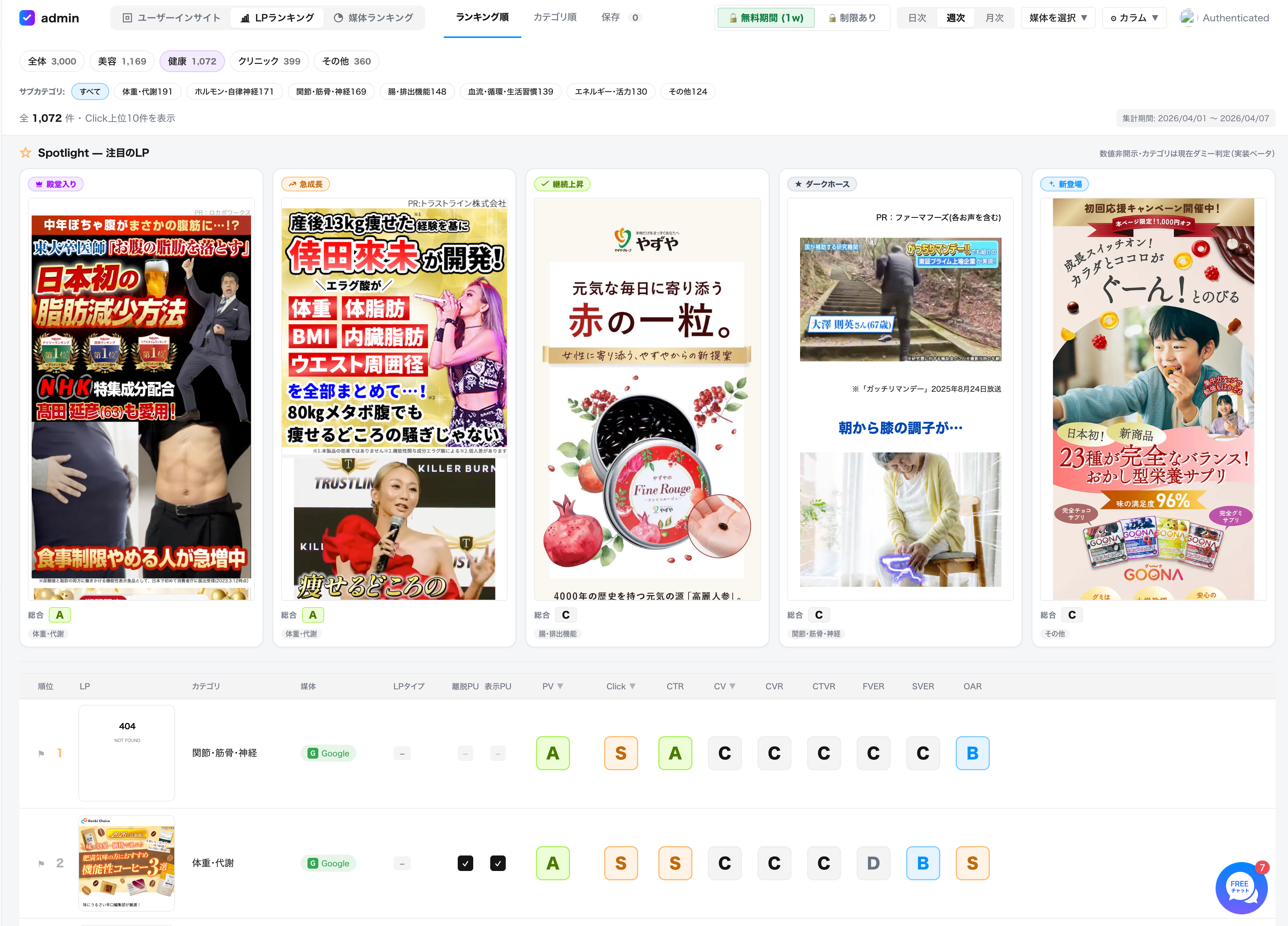The height and width of the screenshot is (926, 1288).
Task: Select ホルモン・自律神経 171 subcategory chip
Action: click(x=234, y=91)
